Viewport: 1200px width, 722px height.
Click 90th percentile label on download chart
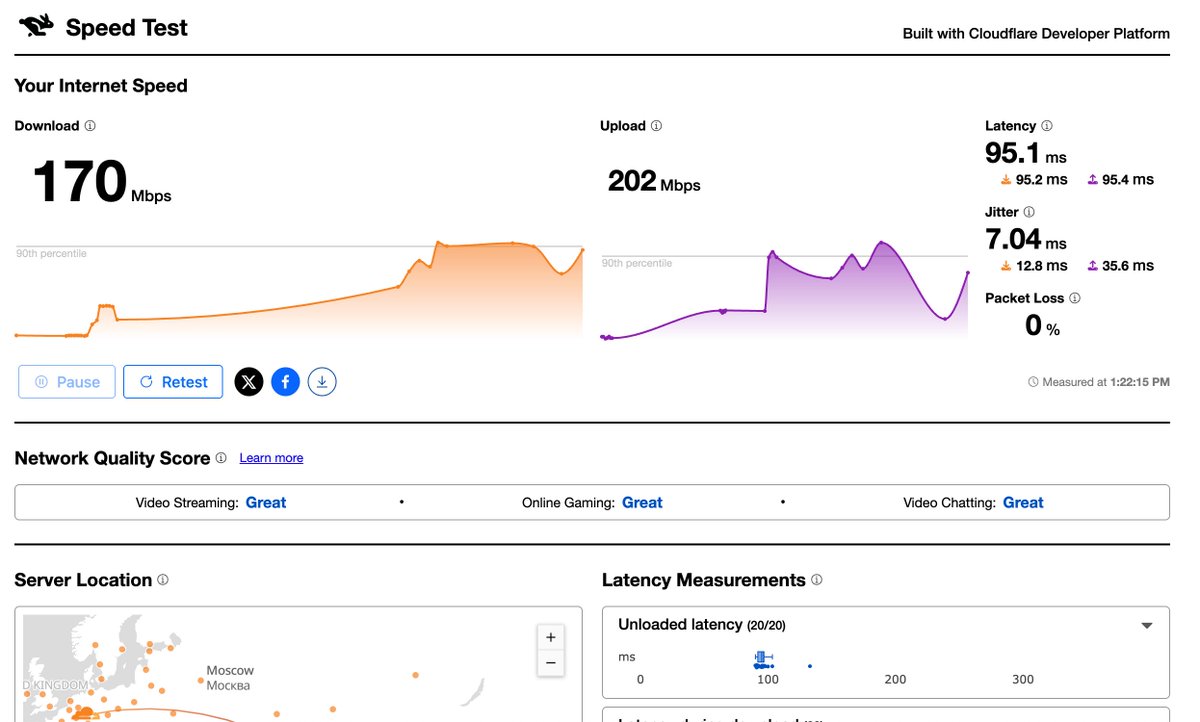pos(51,254)
